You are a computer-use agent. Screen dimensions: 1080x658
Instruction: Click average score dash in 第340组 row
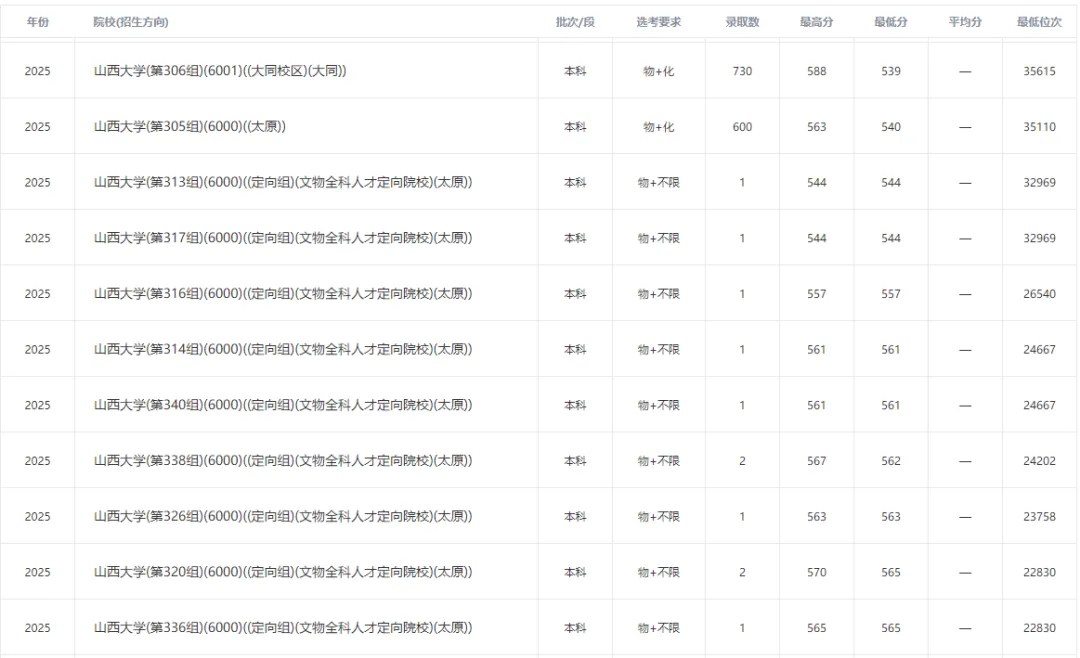pos(966,406)
